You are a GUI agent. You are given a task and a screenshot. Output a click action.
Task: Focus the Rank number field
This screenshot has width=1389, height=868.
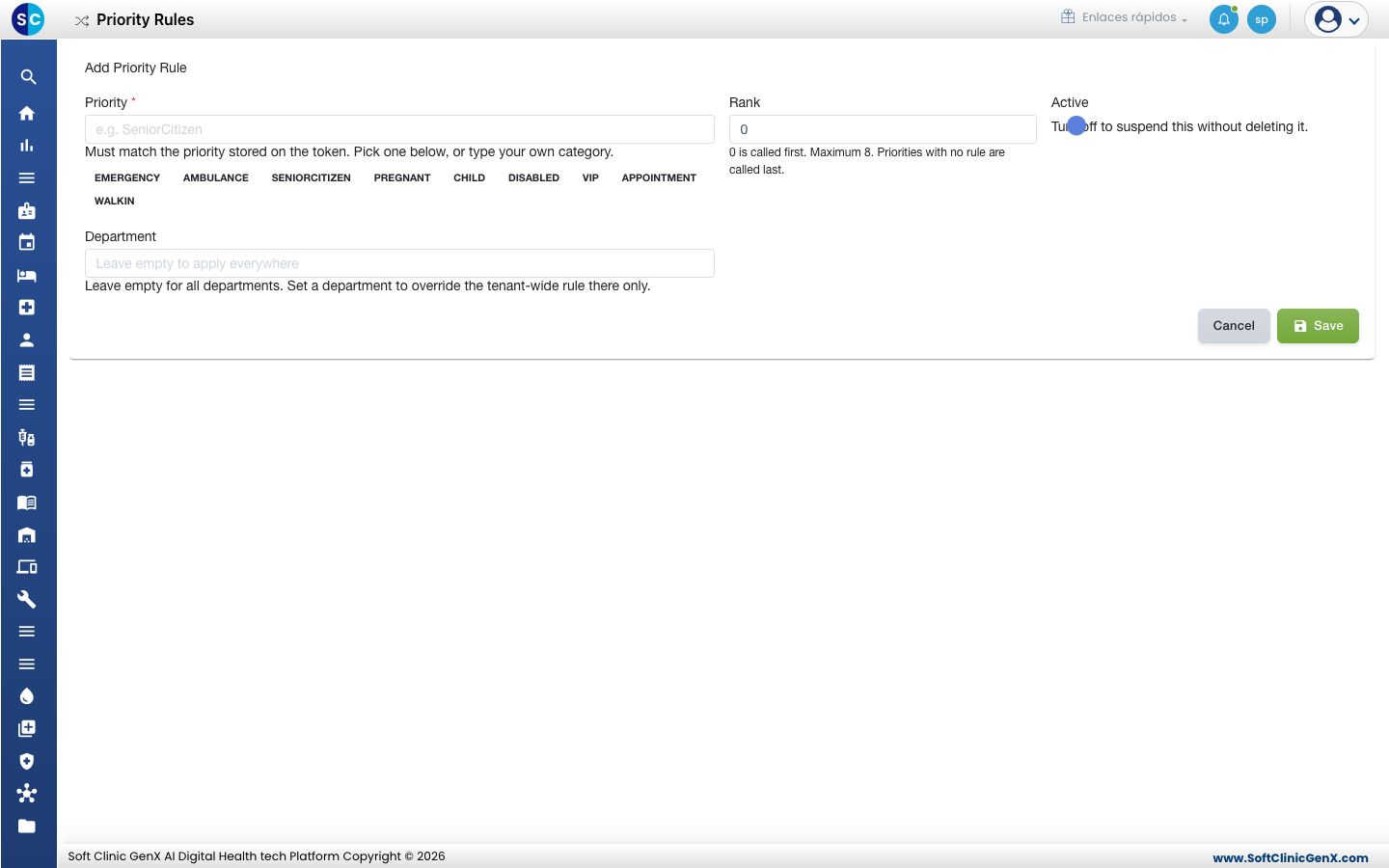[883, 129]
